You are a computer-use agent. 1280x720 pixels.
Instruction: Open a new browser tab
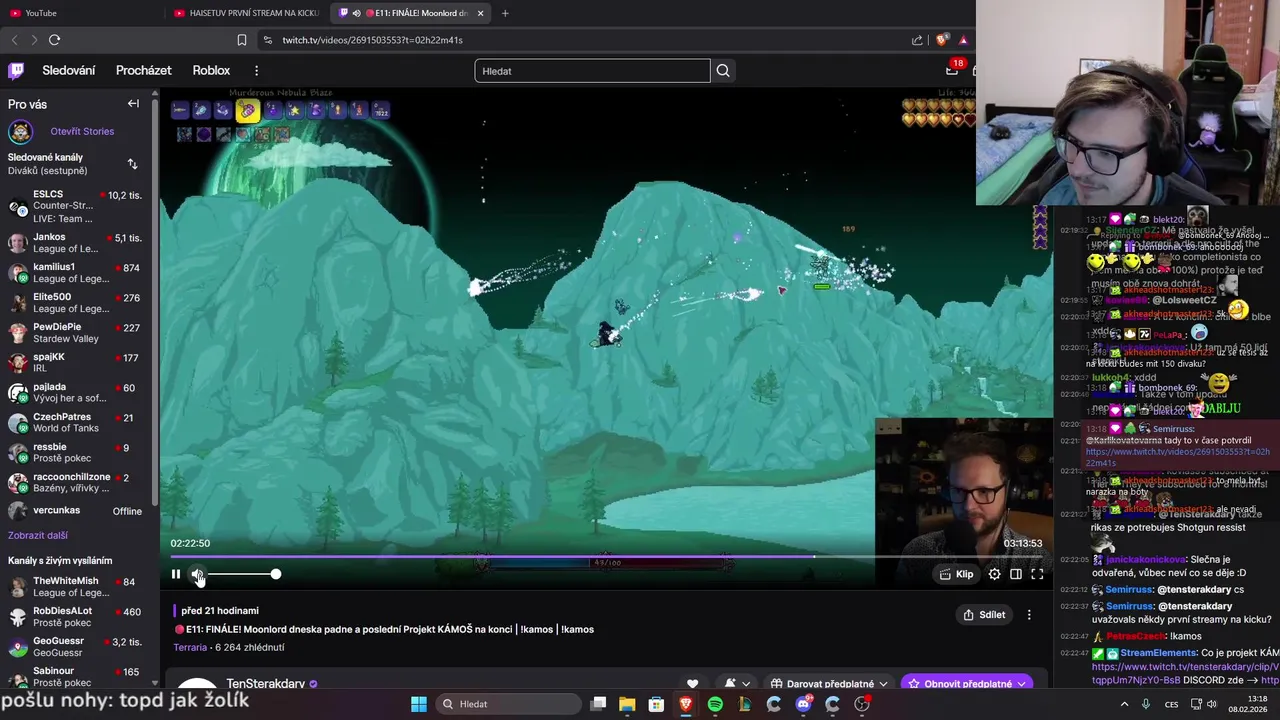tap(505, 13)
